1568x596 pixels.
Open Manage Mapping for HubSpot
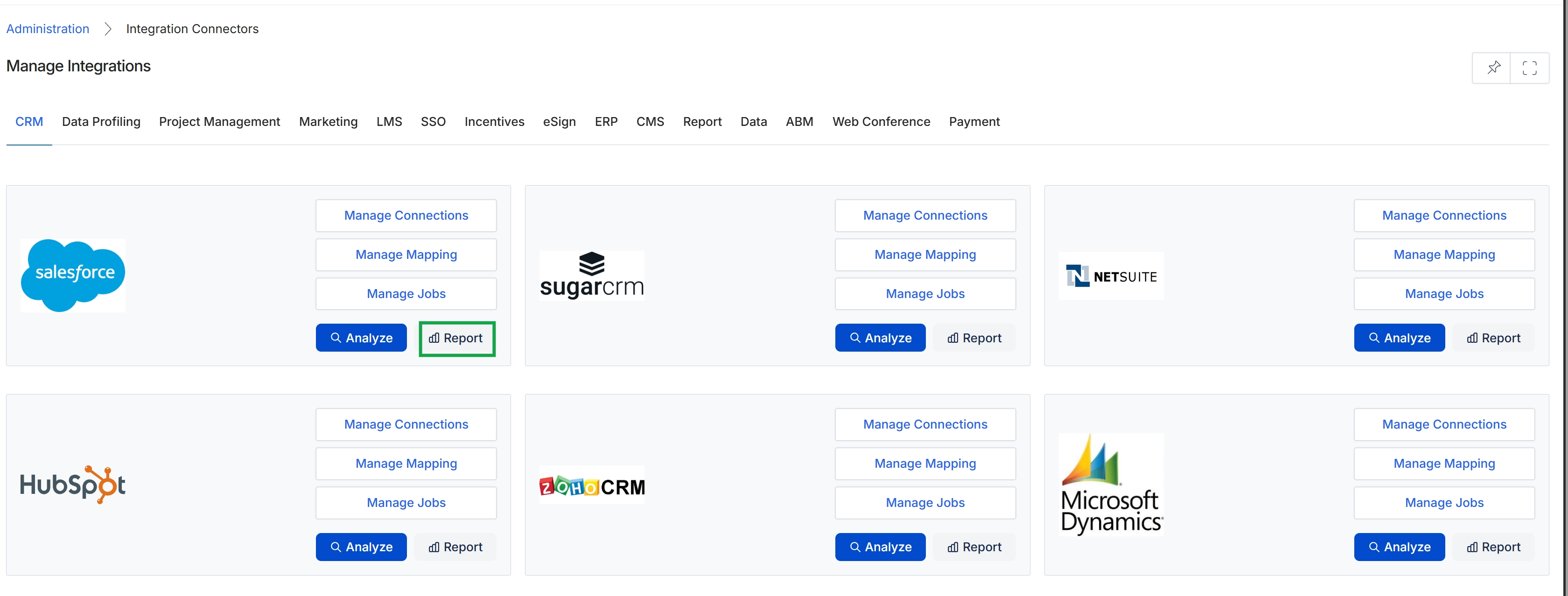pos(406,464)
